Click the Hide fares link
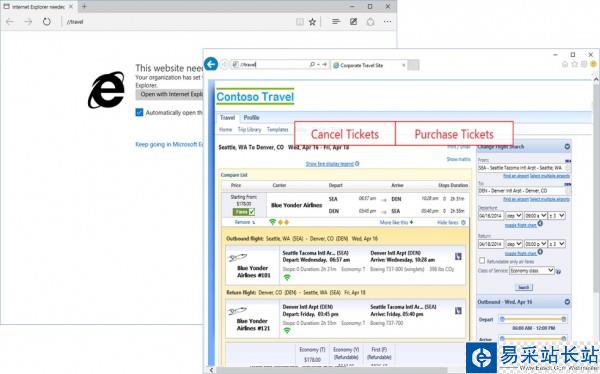The width and height of the screenshot is (600, 374). (448, 222)
